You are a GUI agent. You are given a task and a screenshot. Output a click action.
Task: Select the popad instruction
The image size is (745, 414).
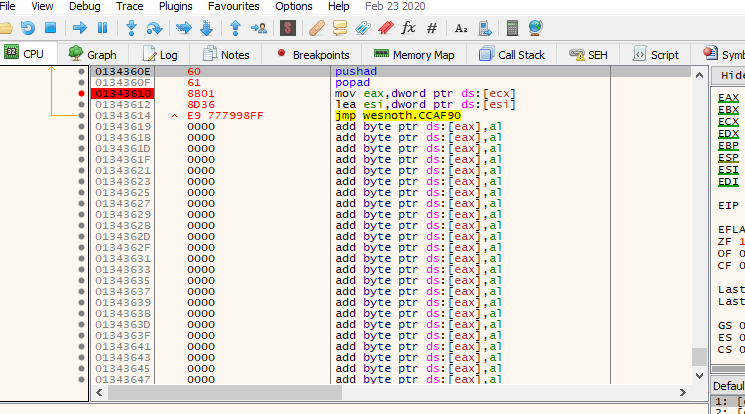[x=352, y=82]
